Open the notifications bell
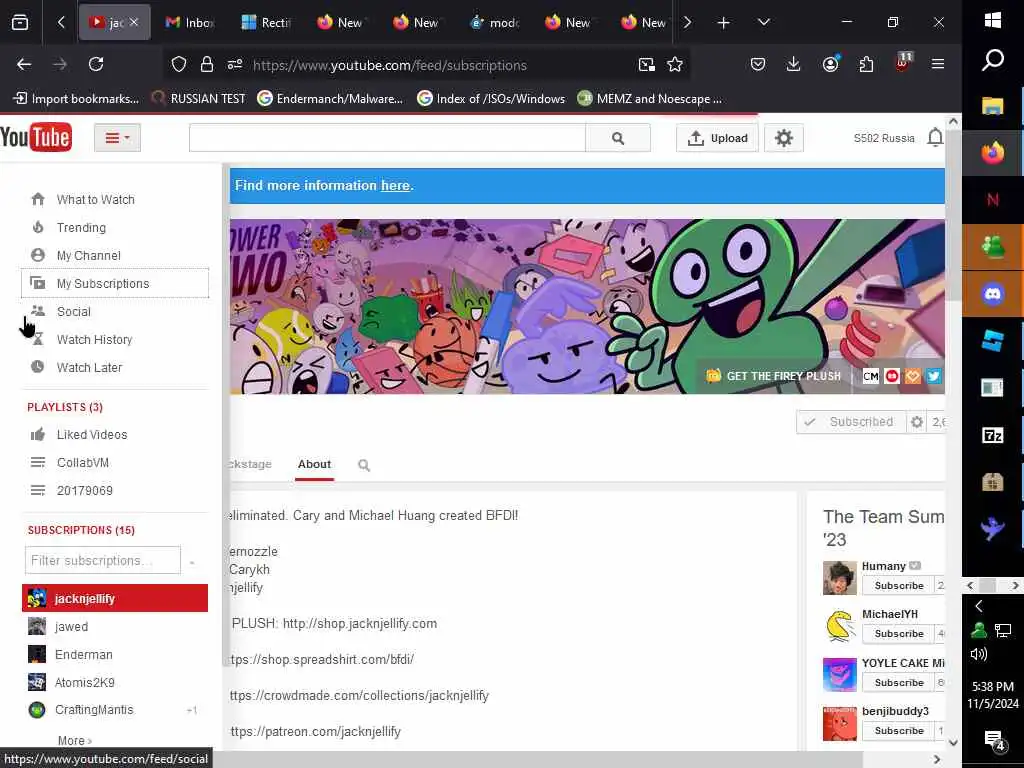The height and width of the screenshot is (768, 1024). (x=935, y=138)
